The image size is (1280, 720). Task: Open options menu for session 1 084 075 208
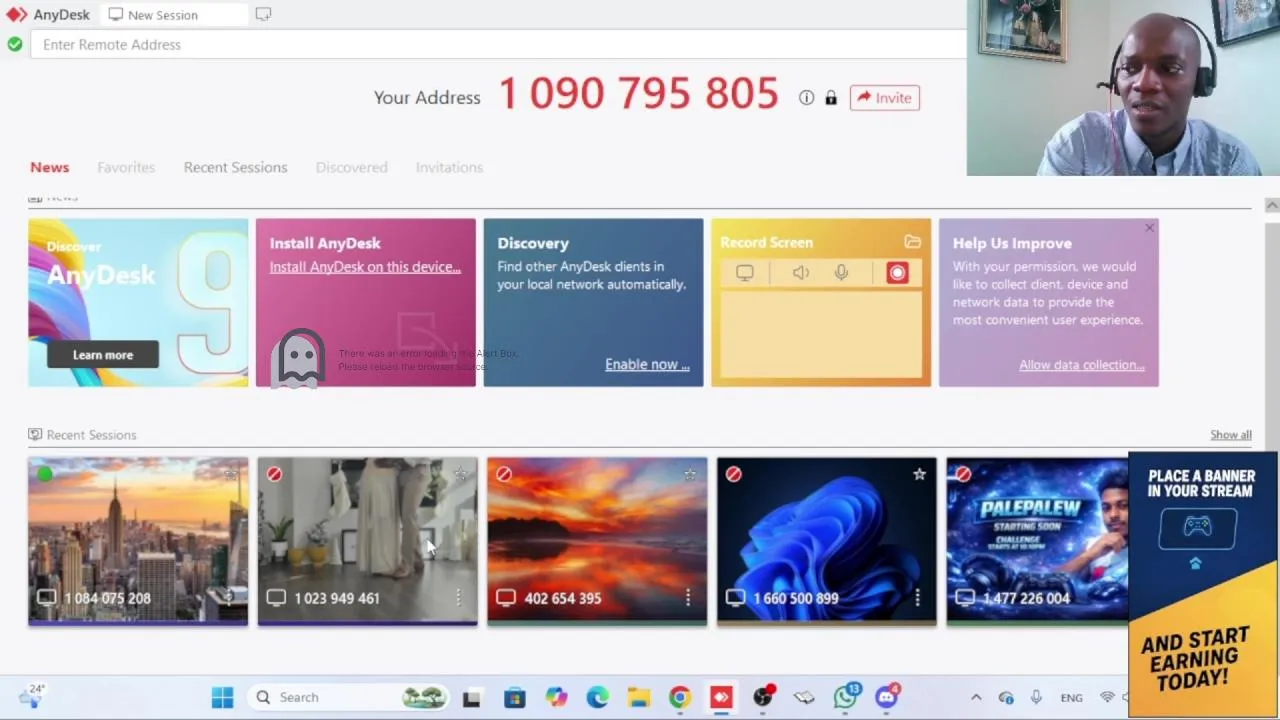[x=228, y=598]
